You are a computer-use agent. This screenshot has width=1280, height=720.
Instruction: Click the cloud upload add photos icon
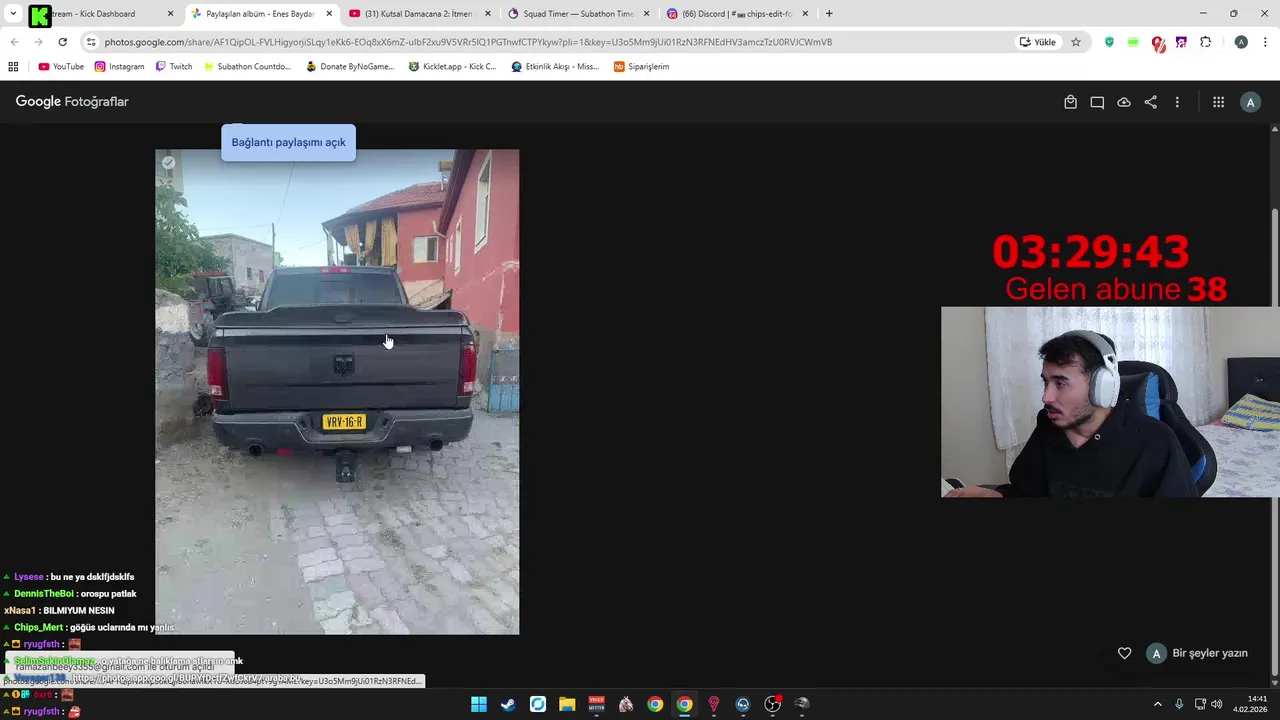coord(1124,102)
